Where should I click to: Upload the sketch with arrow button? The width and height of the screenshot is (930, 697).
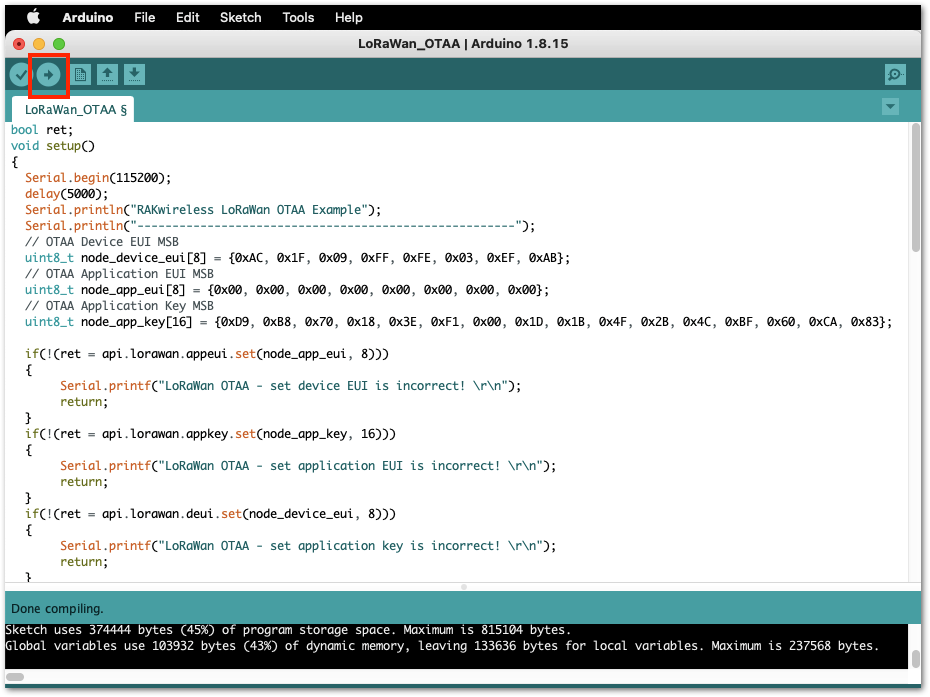click(49, 75)
